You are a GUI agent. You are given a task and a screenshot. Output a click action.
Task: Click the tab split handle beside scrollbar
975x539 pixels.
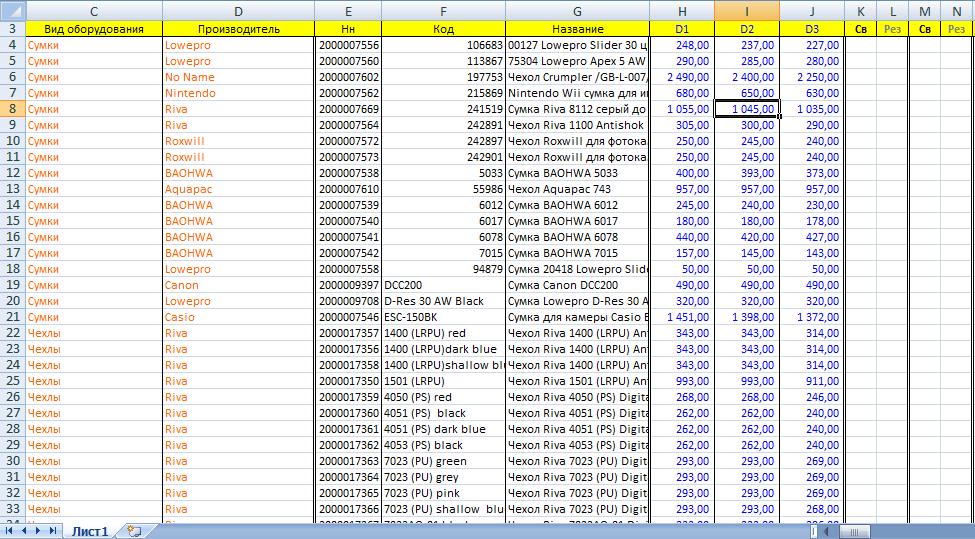click(x=813, y=532)
